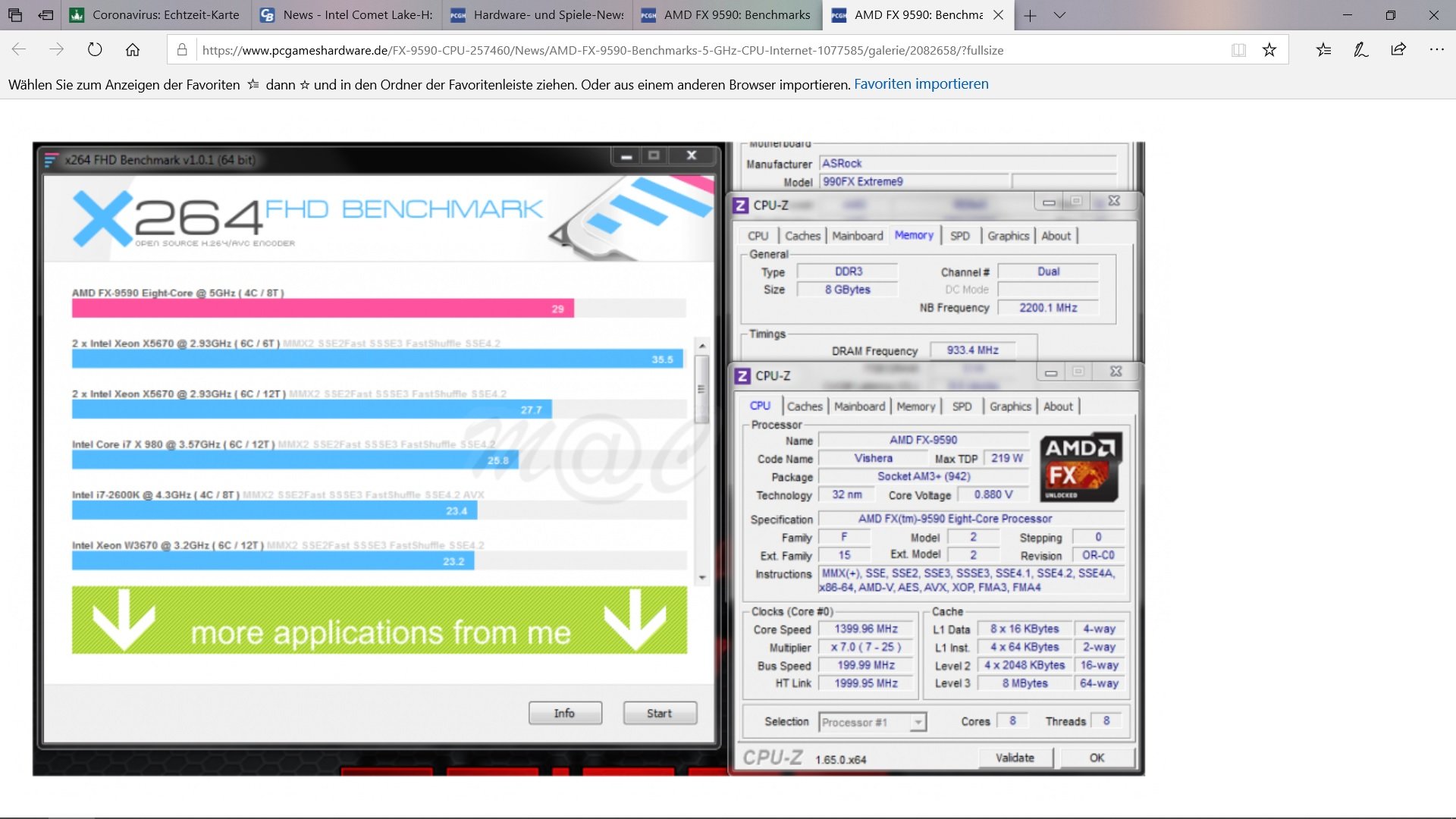This screenshot has width=1456, height=819.
Task: Click the site lock security icon
Action: coord(182,50)
